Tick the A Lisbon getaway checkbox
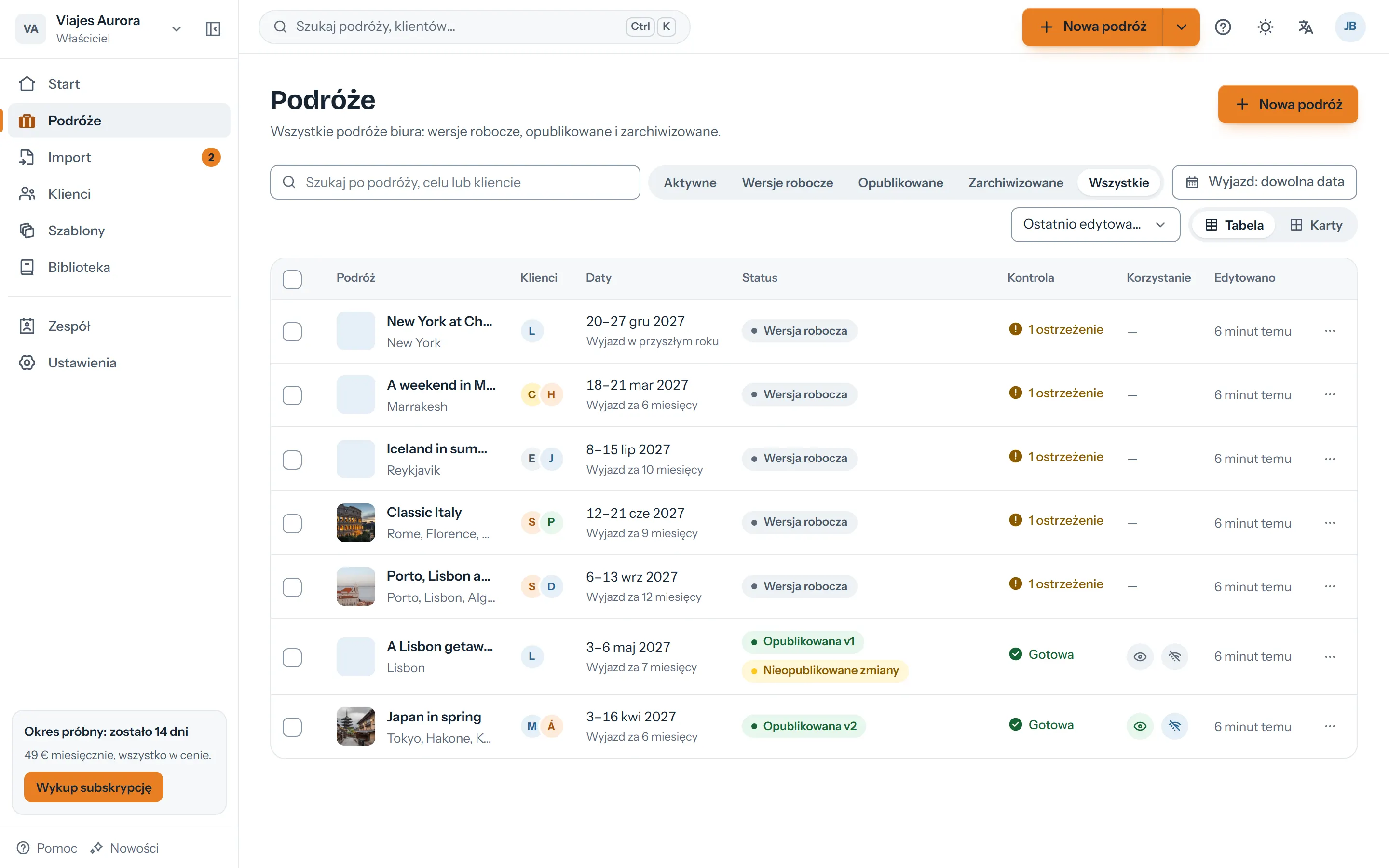This screenshot has width=1389, height=868. click(x=292, y=657)
